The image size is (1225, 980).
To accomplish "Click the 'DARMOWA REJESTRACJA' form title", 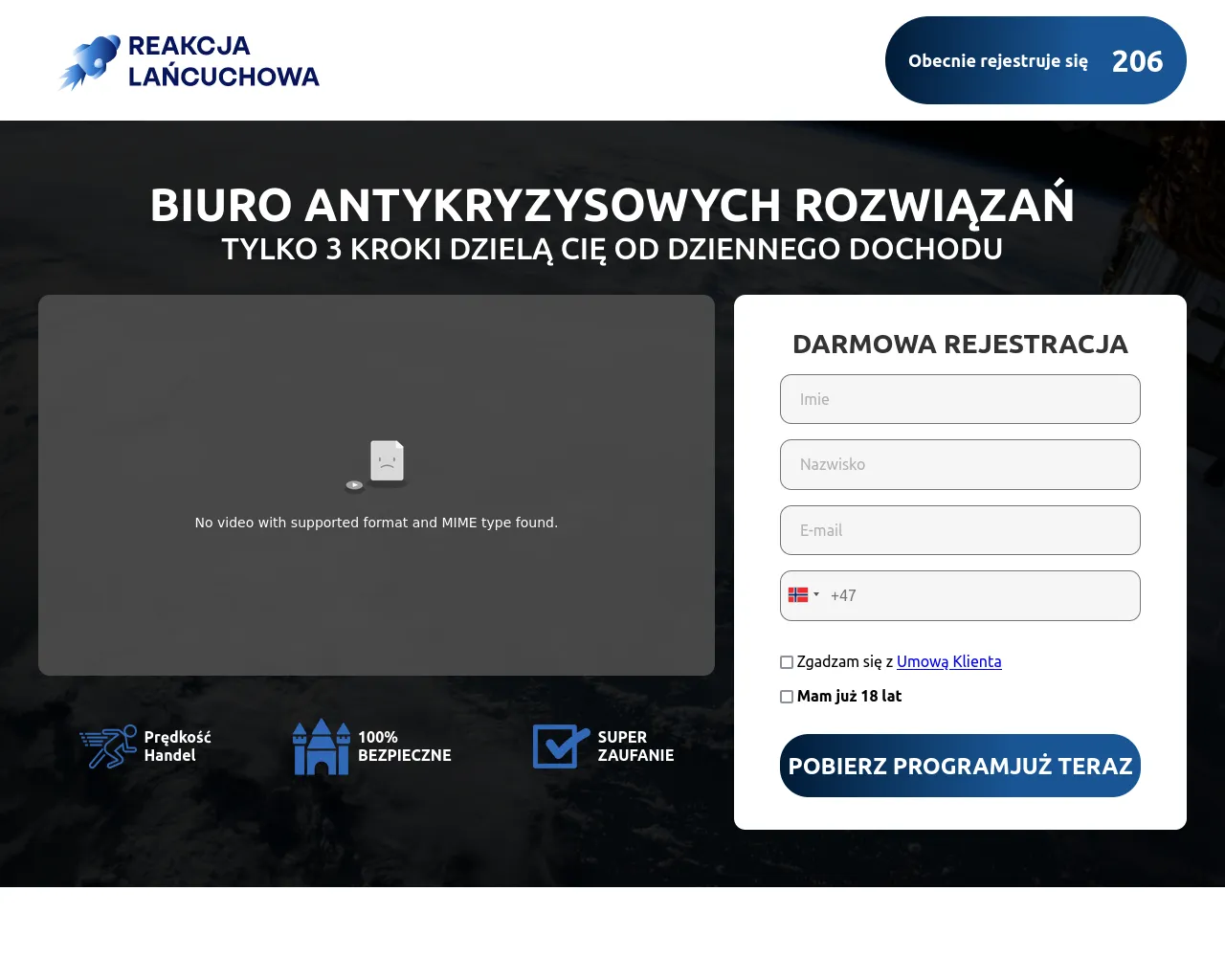I will click(960, 345).
